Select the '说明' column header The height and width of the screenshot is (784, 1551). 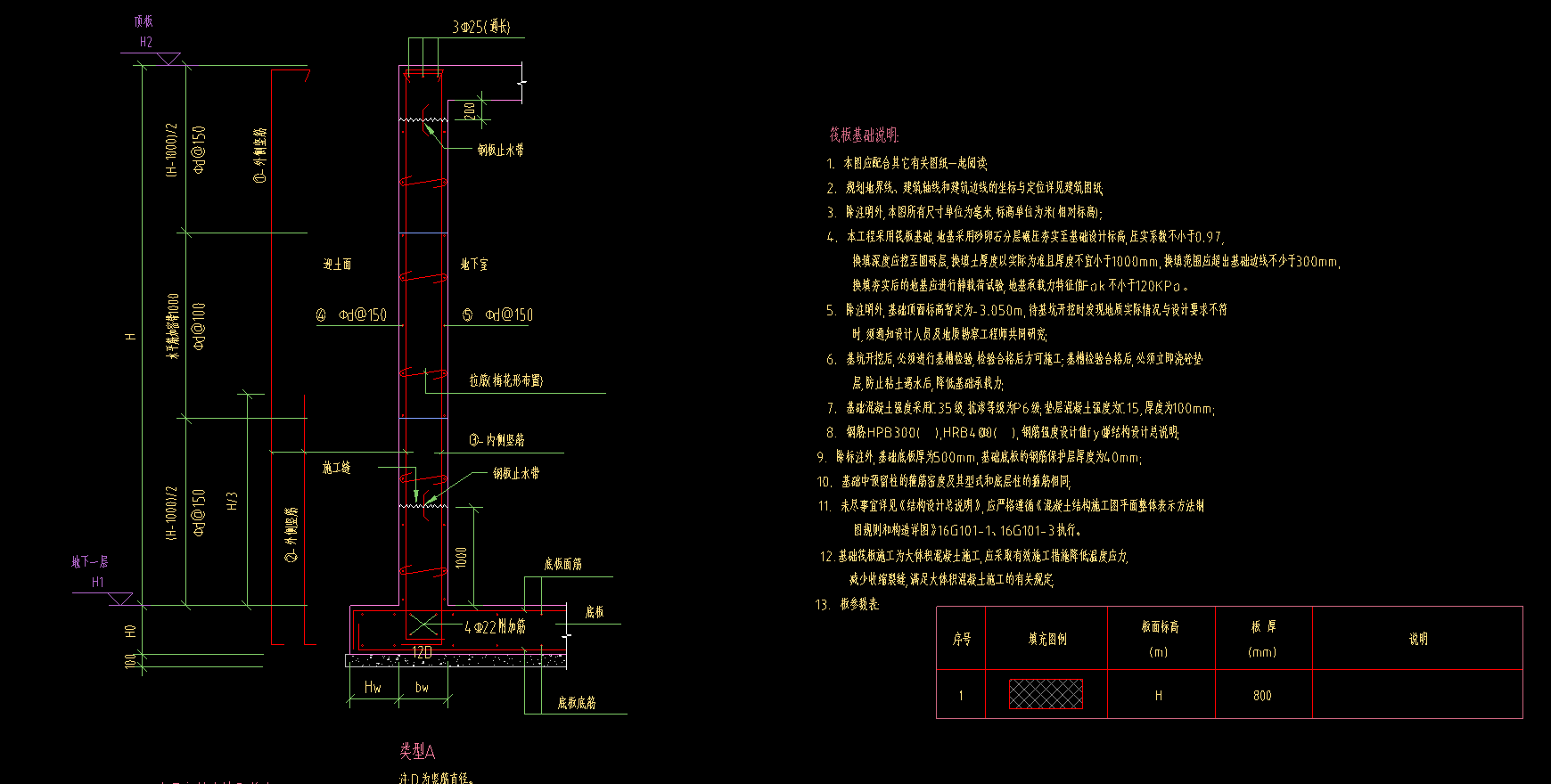click(1418, 639)
